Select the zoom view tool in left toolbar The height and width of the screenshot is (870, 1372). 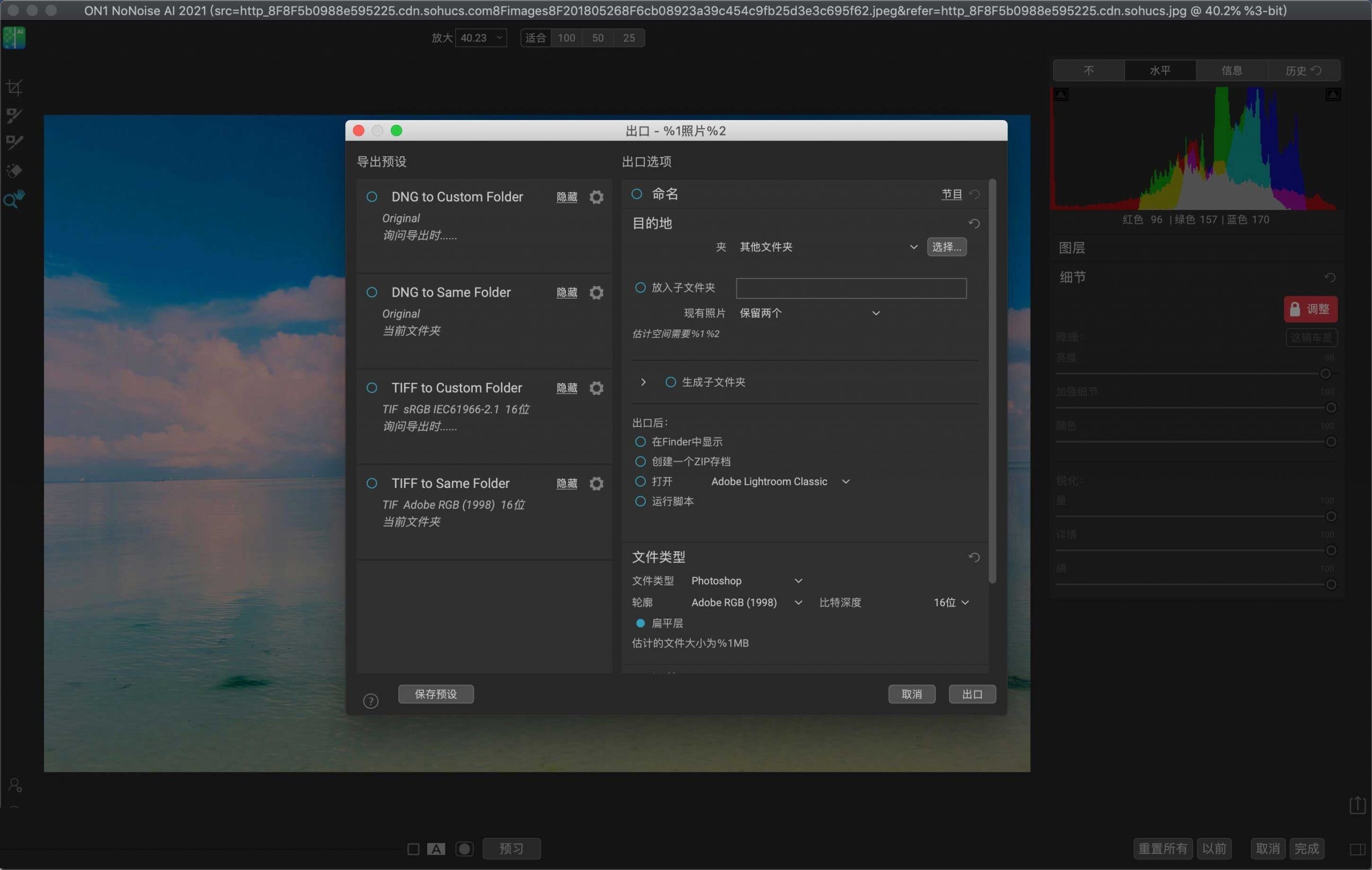tap(14, 199)
